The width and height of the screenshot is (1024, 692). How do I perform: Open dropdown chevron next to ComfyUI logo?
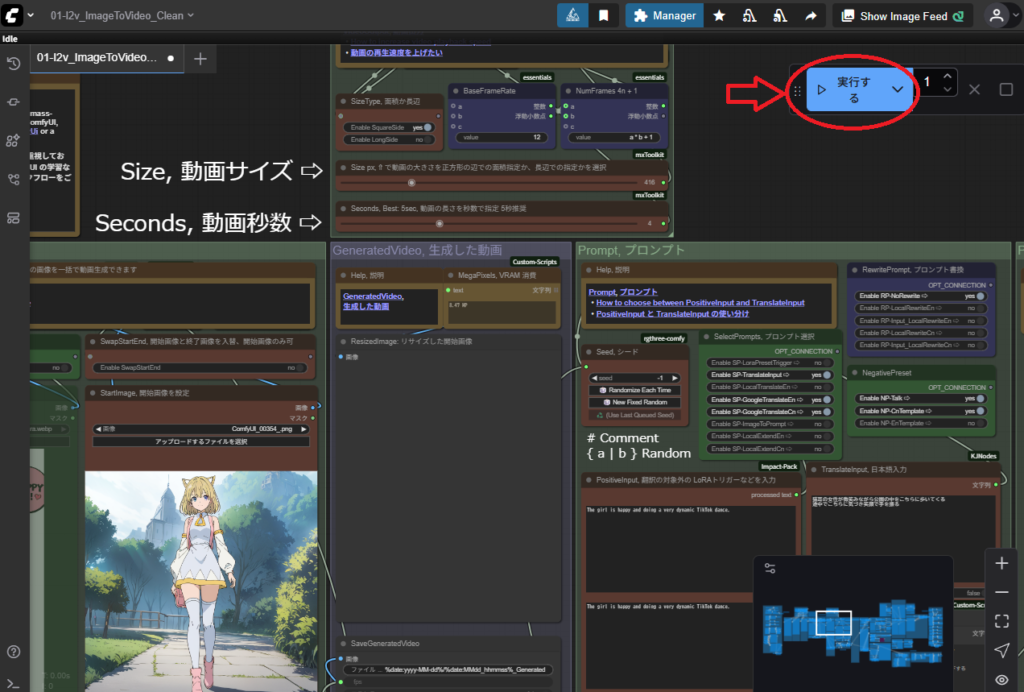(x=31, y=15)
